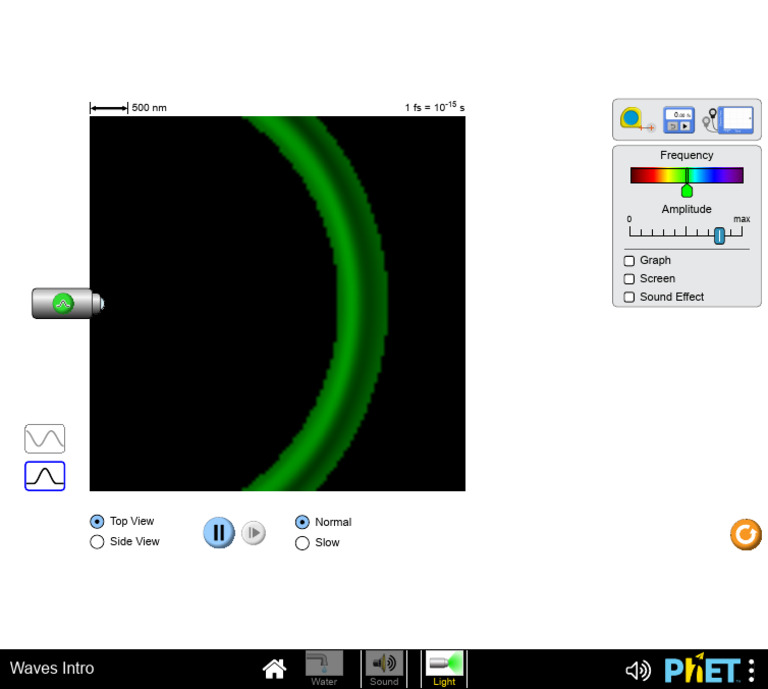
Task: Select continuous wave disturbance icon
Action: click(45, 439)
